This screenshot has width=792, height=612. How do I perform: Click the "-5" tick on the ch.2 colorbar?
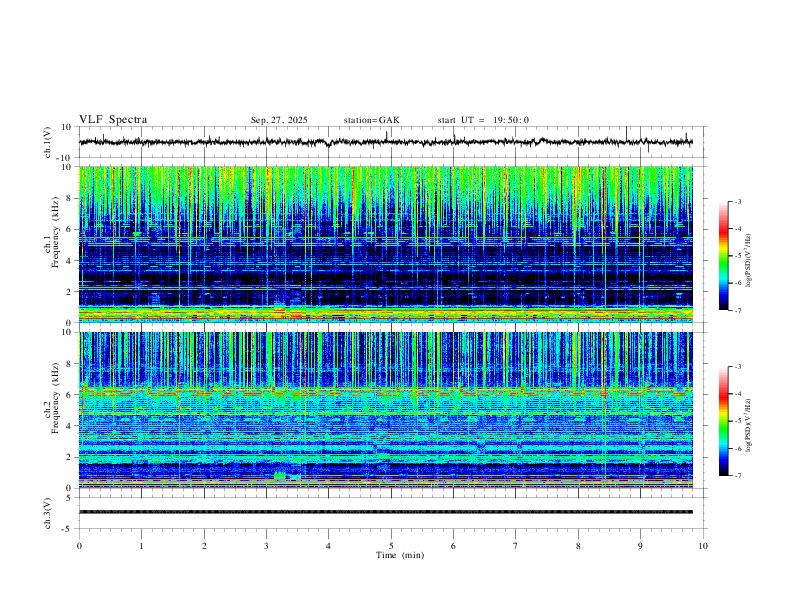738,421
